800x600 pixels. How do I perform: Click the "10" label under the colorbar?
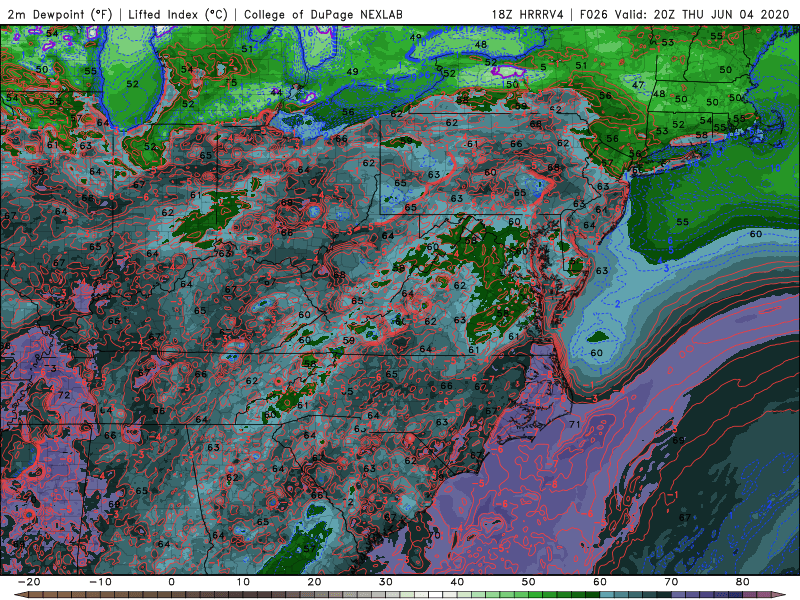[x=243, y=582]
